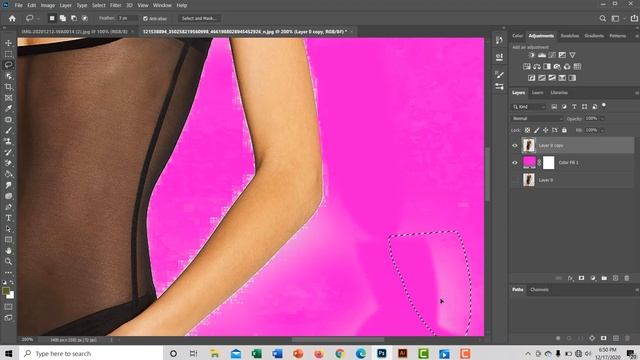
Task: Click the foreground color swatch
Action: tap(6, 291)
